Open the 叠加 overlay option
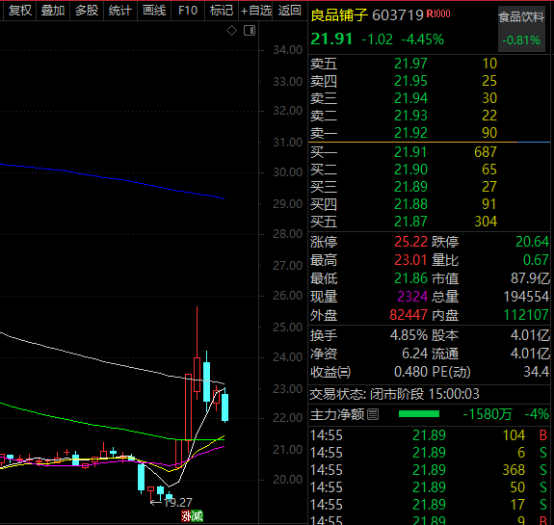 pyautogui.click(x=53, y=11)
